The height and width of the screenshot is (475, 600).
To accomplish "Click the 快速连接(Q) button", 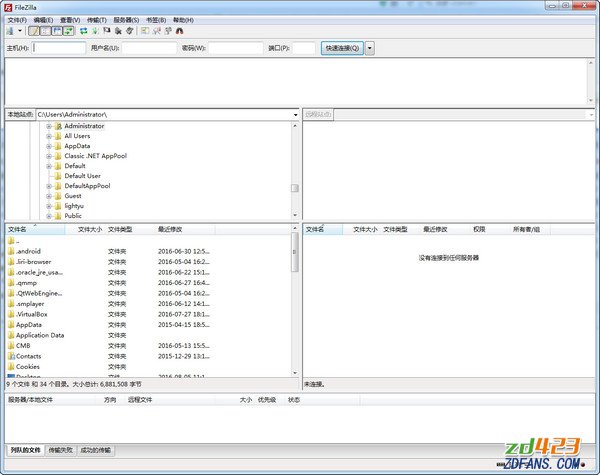I will point(341,47).
